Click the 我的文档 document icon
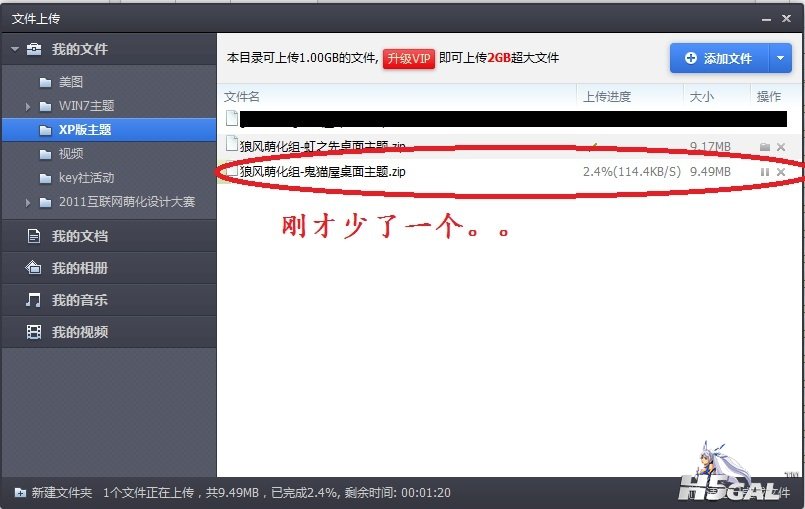 click(34, 236)
